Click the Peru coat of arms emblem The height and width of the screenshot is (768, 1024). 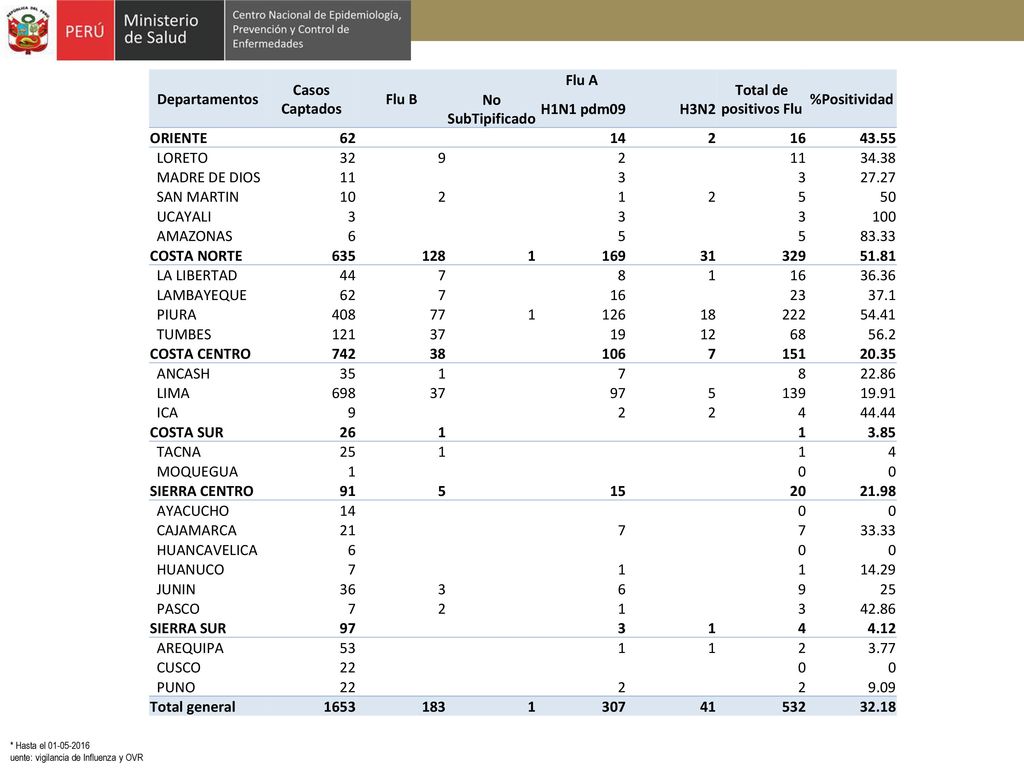coord(28,31)
